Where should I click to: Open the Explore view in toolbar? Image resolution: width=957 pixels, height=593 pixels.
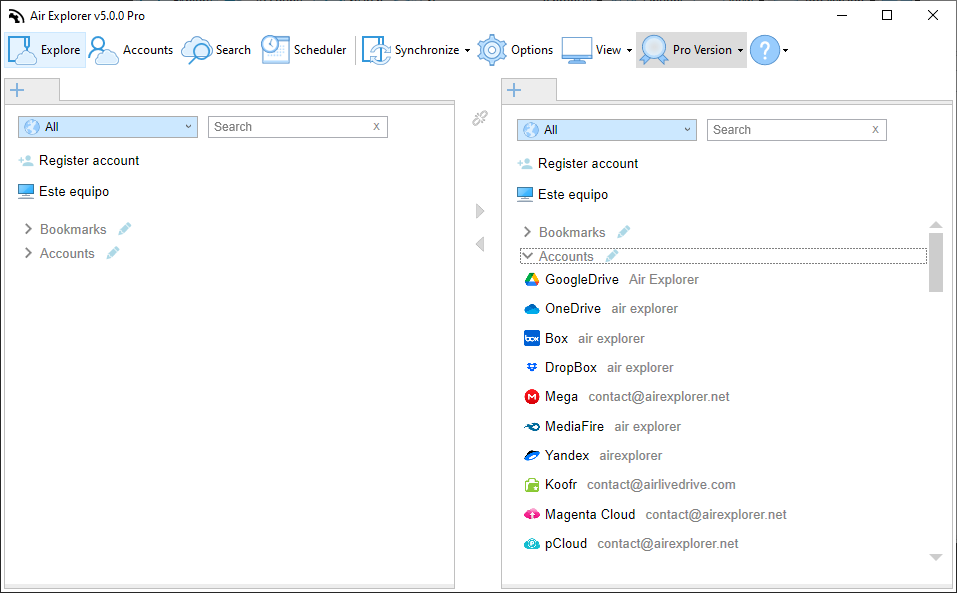pos(45,50)
